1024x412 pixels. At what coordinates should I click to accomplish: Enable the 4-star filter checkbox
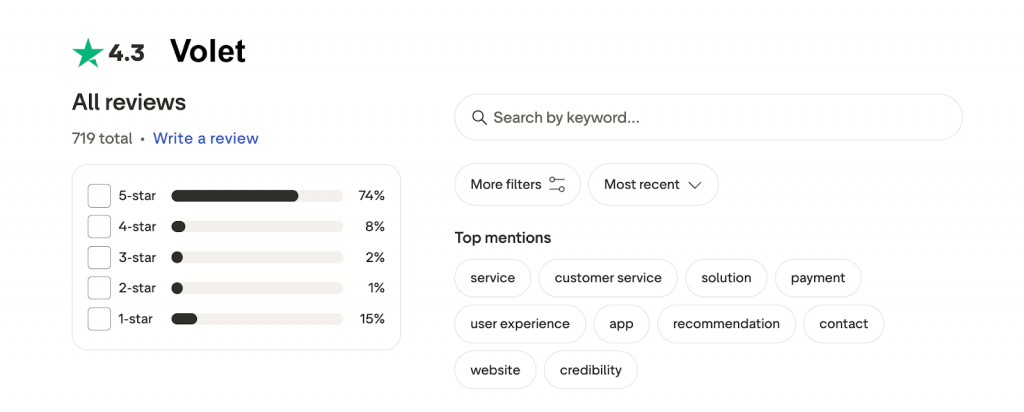tap(99, 227)
